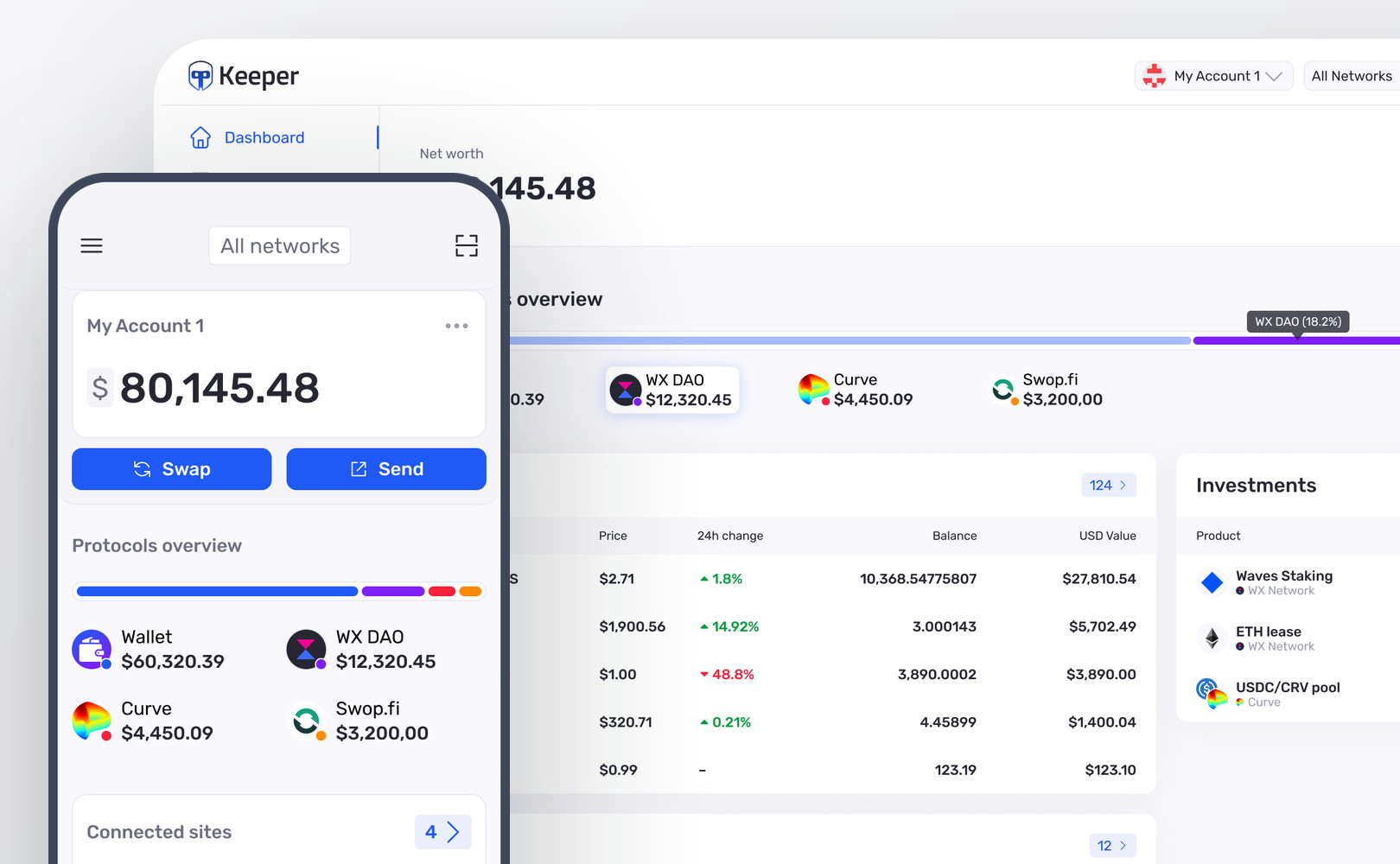Click the dollar currency badge
The image size is (1400, 864).
tap(100, 388)
